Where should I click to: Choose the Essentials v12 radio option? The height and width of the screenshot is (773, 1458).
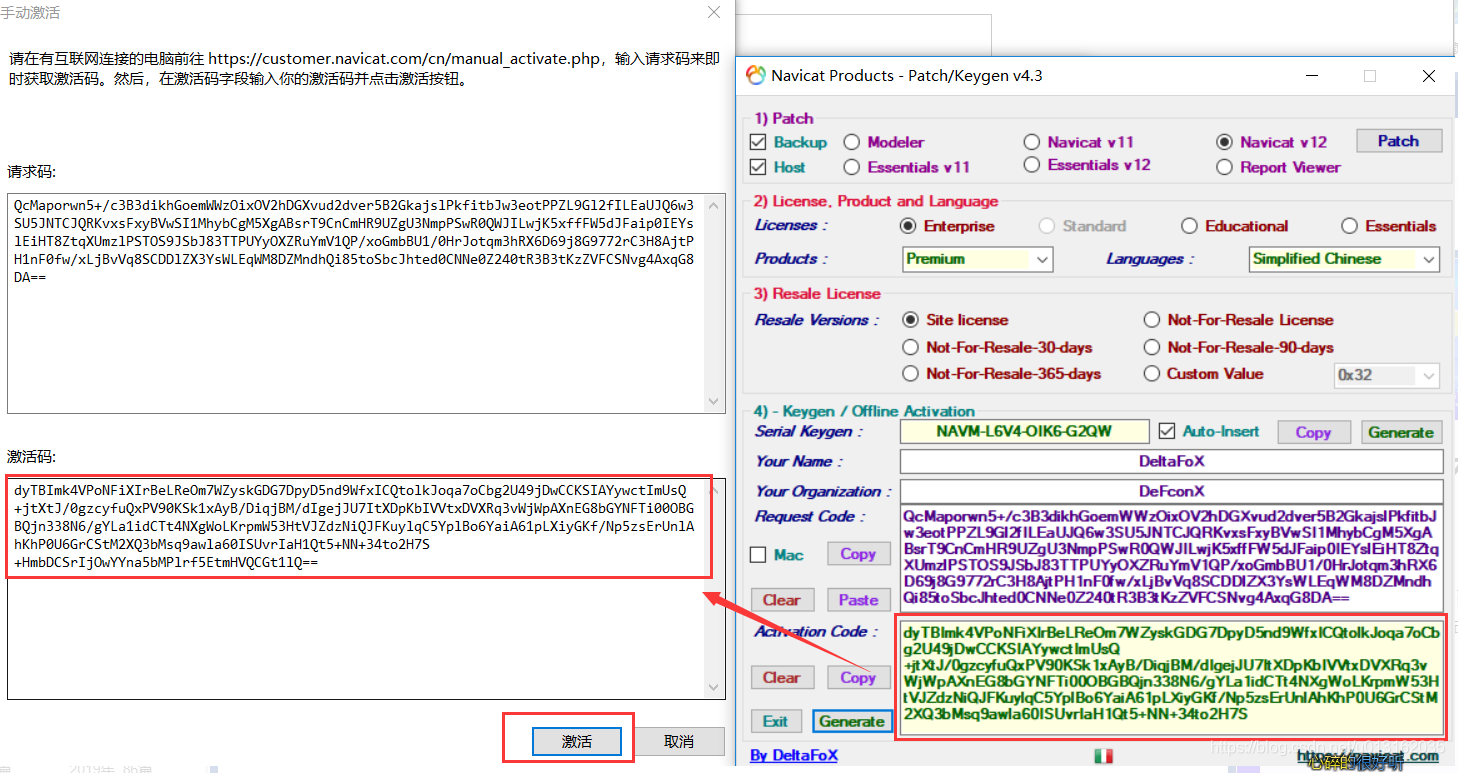click(1032, 165)
